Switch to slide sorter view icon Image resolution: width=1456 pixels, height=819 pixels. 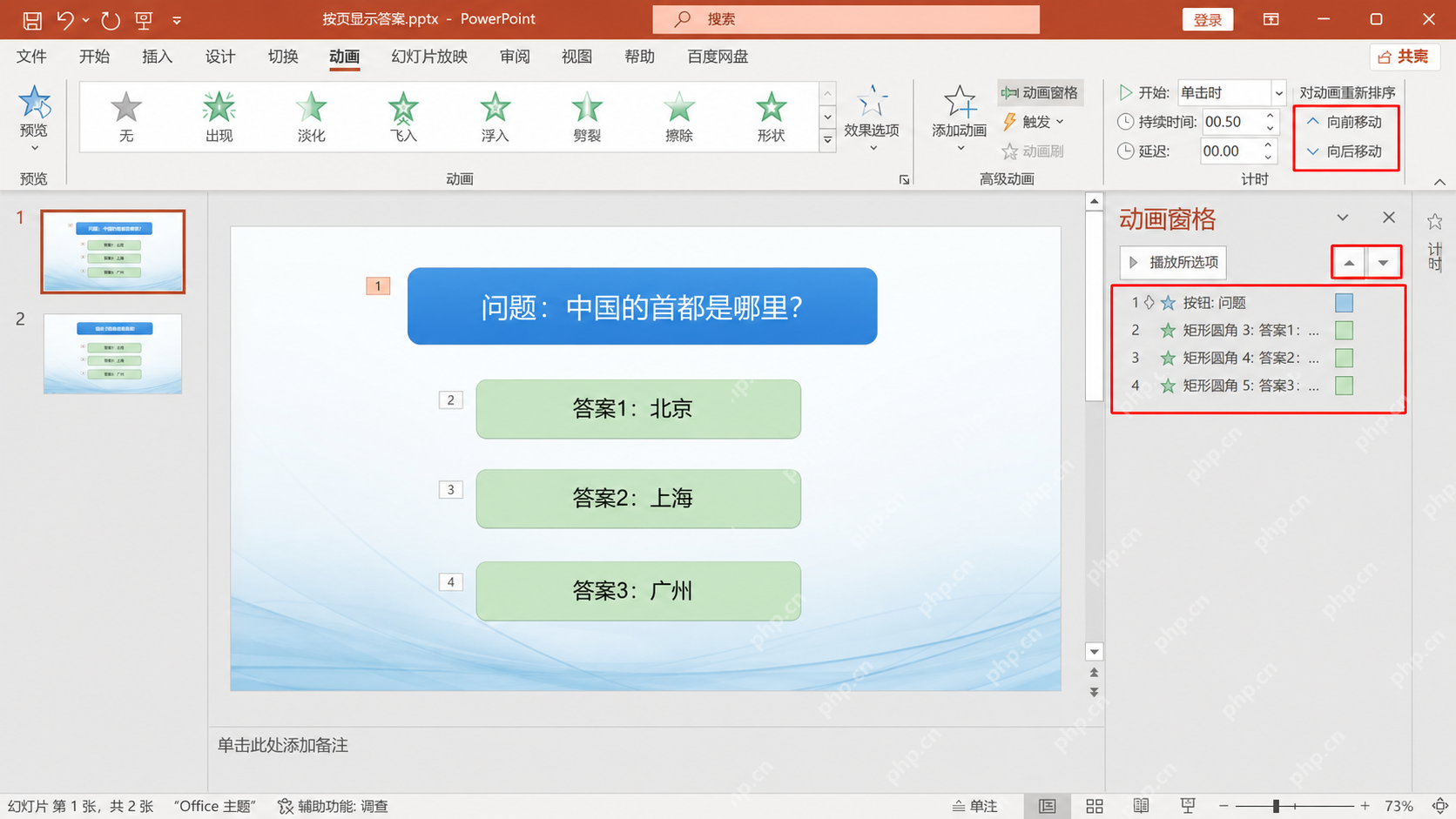(x=1095, y=806)
